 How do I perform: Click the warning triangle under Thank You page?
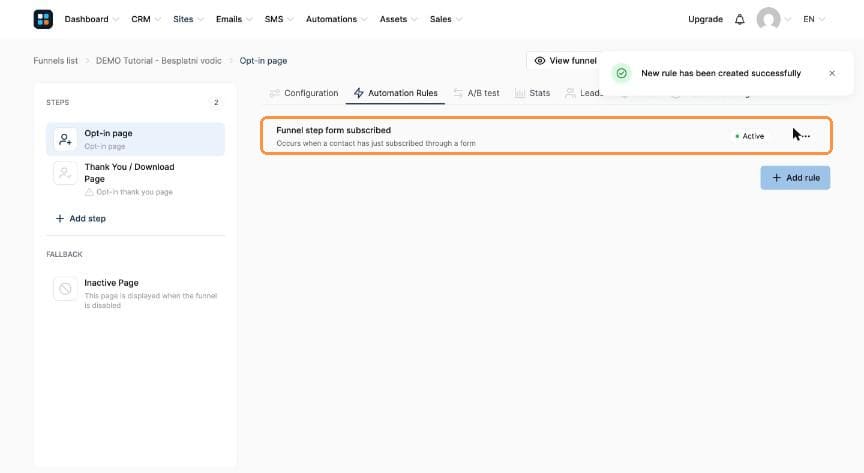click(x=89, y=192)
